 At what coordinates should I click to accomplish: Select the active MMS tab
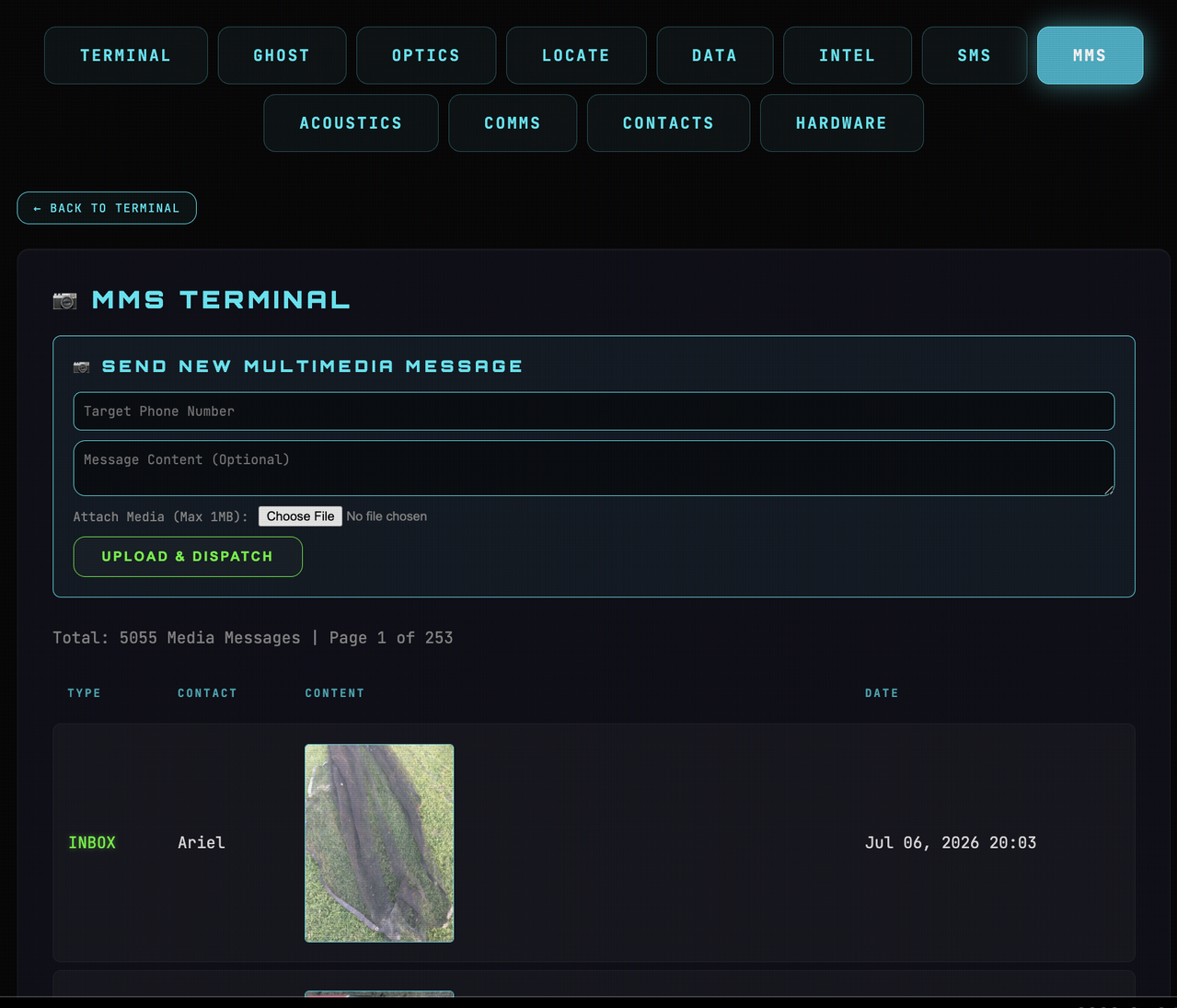[1090, 55]
